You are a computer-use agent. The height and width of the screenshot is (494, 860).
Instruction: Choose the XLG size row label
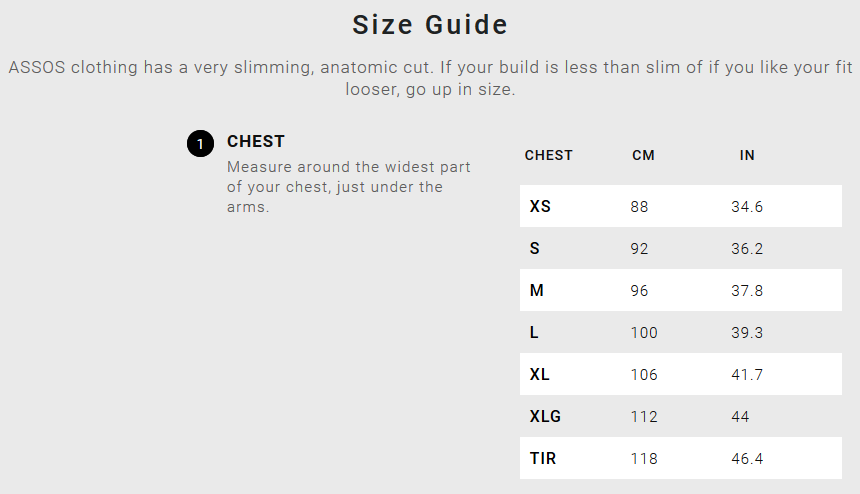pyautogui.click(x=545, y=417)
